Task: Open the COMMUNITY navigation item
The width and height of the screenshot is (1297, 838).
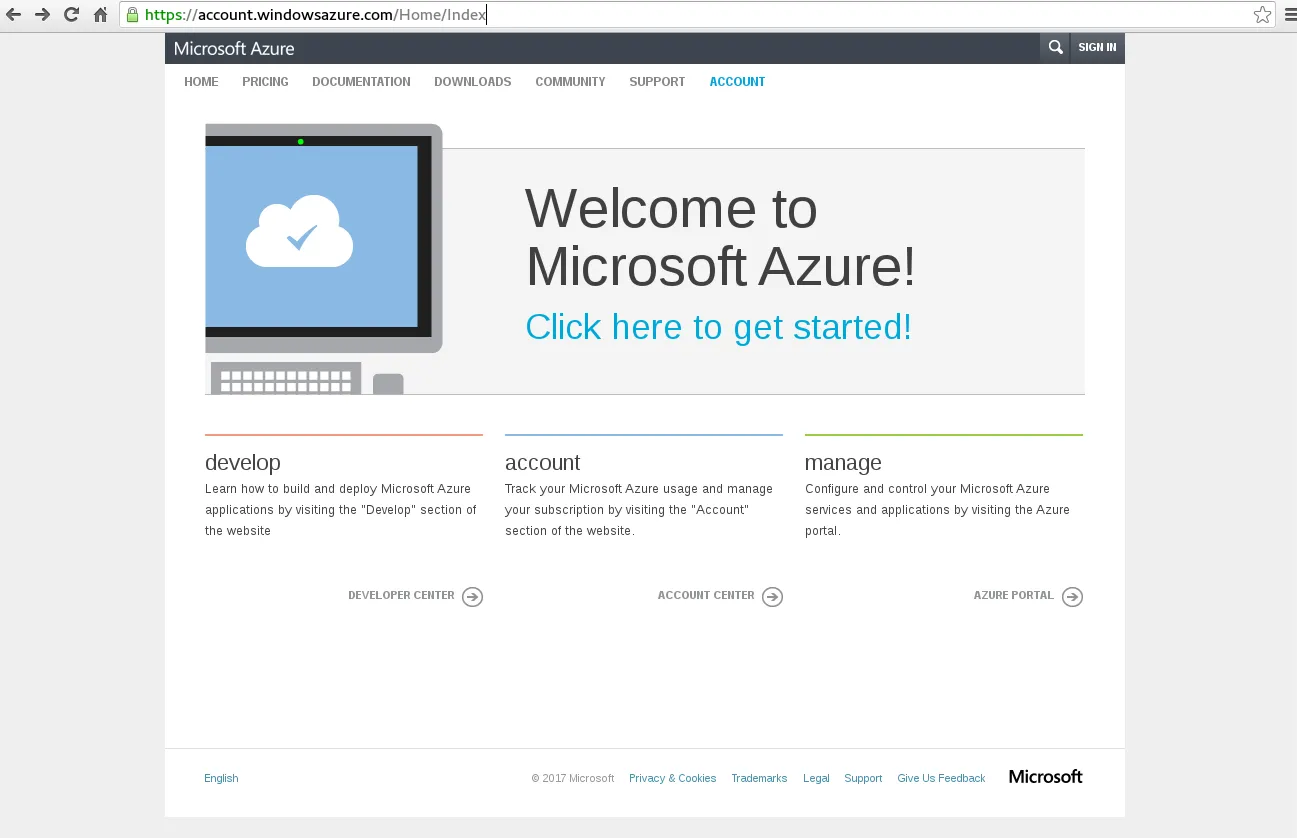Action: point(570,82)
